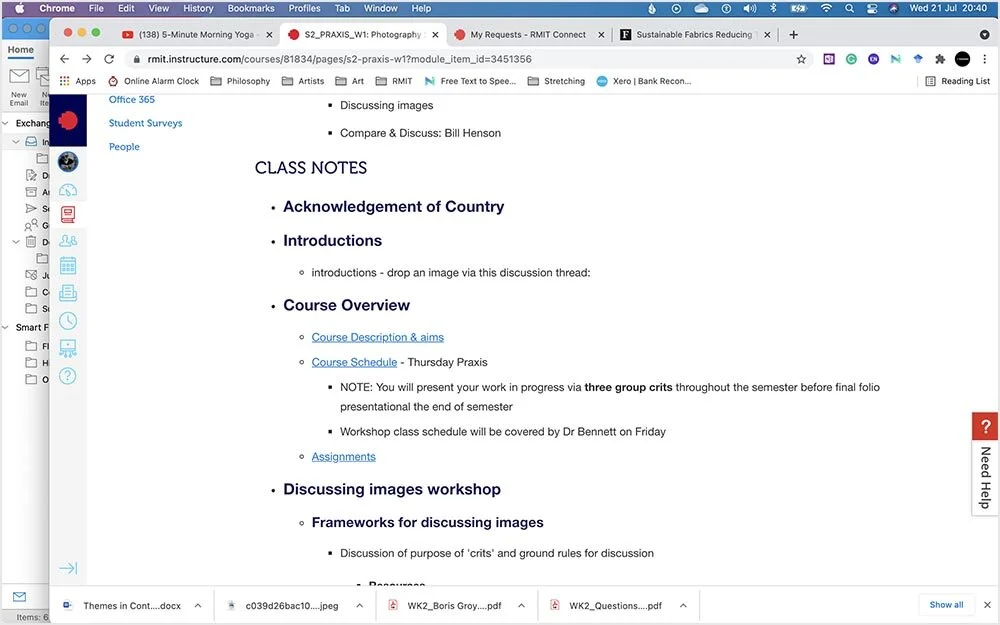Open the Profiles menu in menu bar

click(x=304, y=8)
